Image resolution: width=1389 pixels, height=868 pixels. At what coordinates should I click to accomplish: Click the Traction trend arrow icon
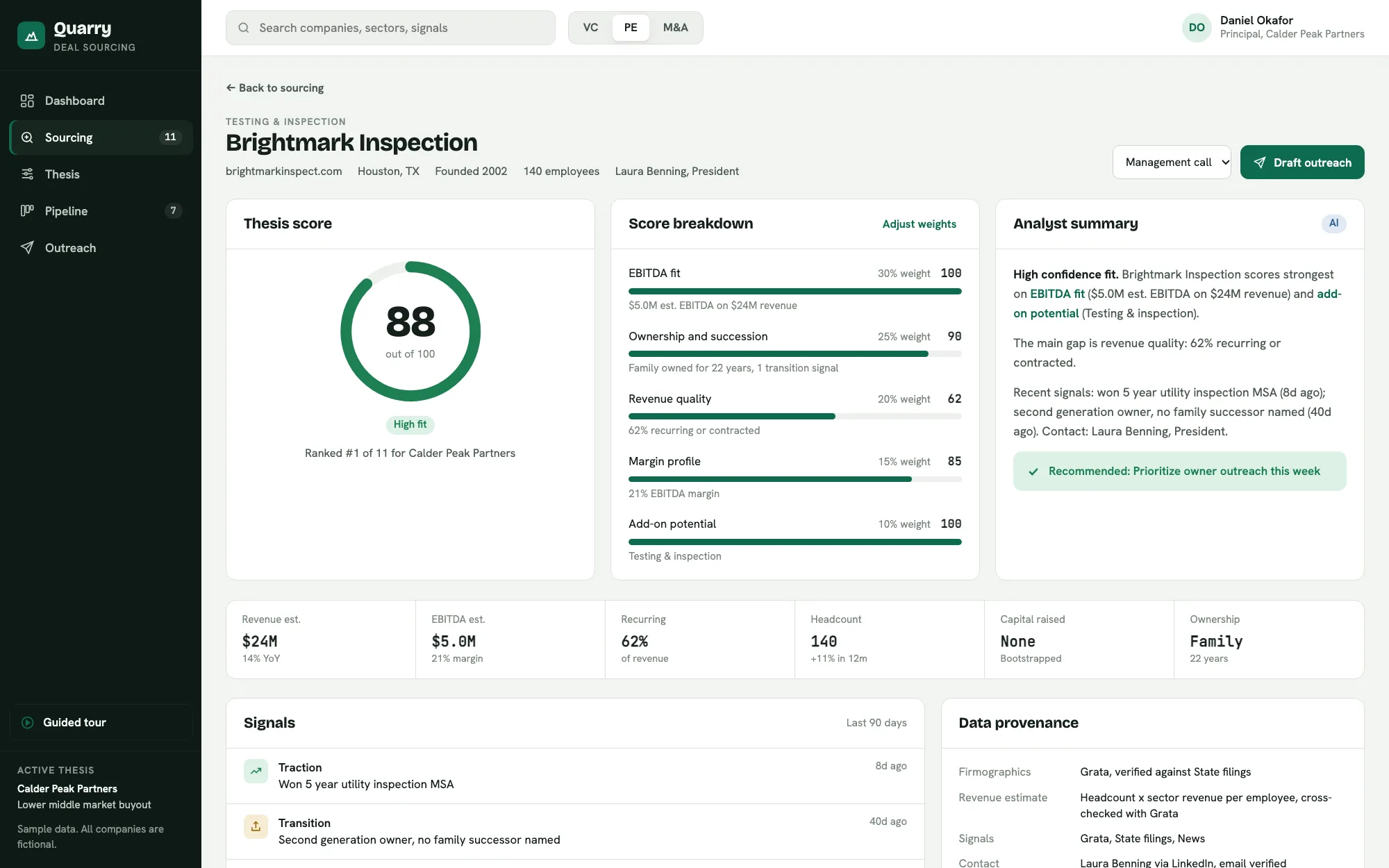click(x=256, y=771)
